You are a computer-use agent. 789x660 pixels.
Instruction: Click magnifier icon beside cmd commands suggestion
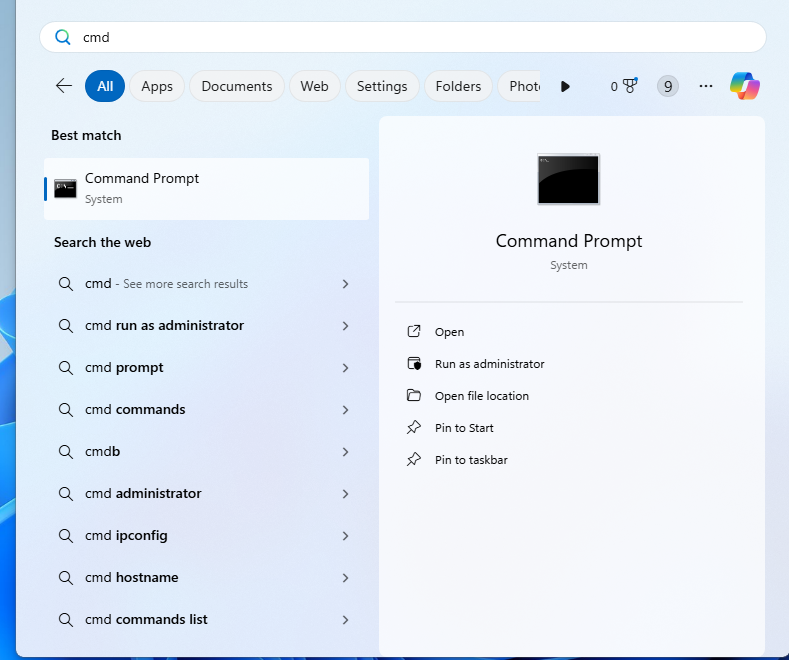point(65,409)
